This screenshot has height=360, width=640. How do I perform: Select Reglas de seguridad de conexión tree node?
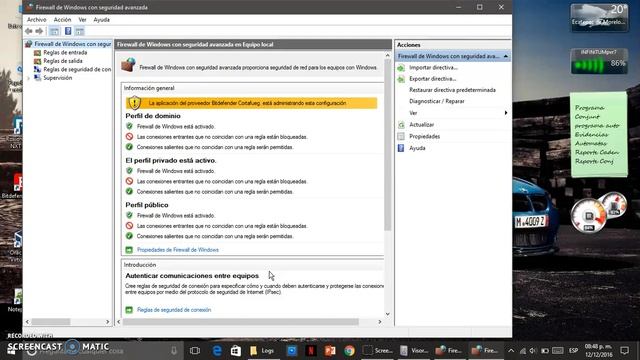pos(77,69)
